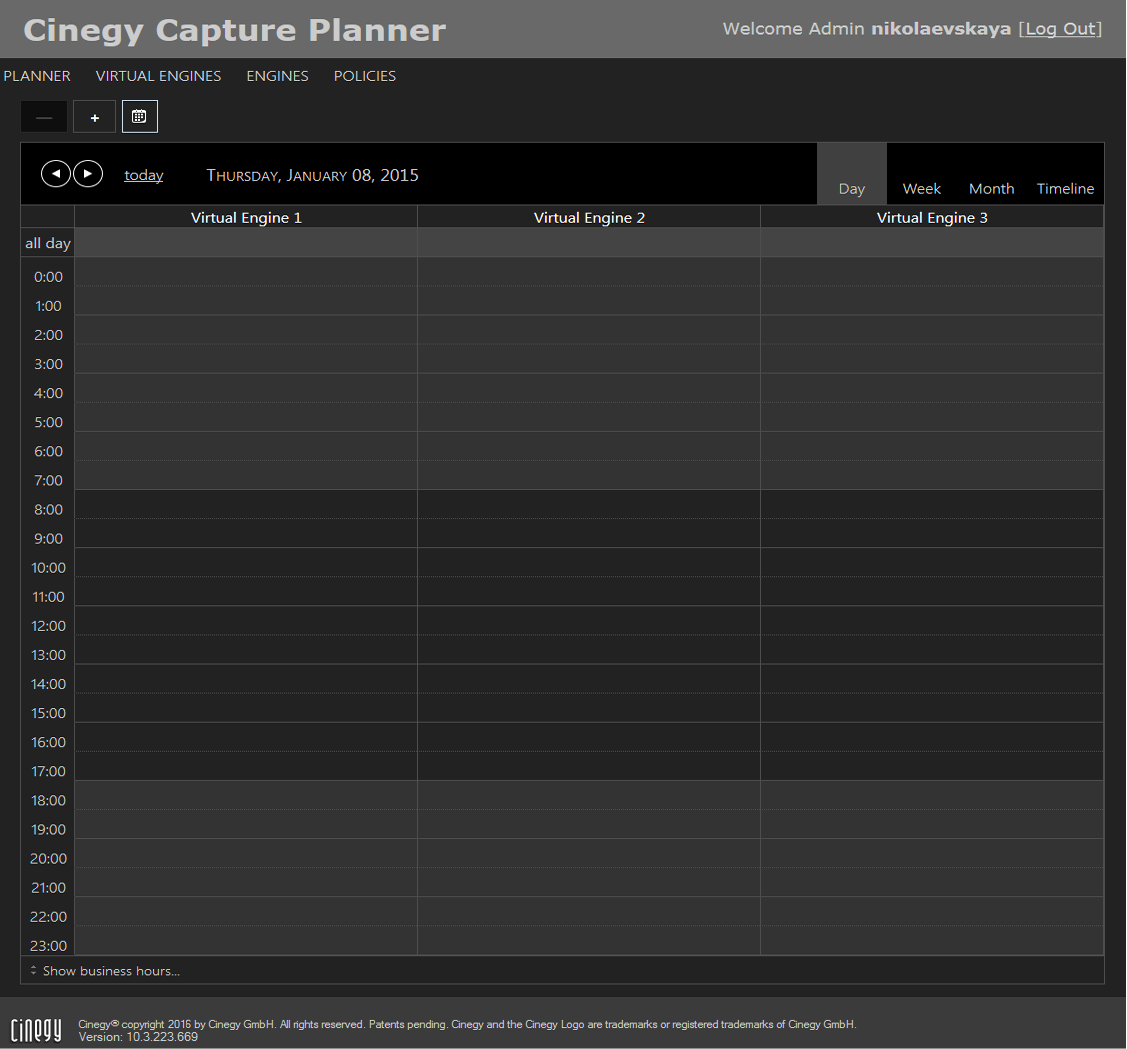Screen dimensions: 1127x1049
Task: Click the 6:00 time label
Action: [48, 452]
